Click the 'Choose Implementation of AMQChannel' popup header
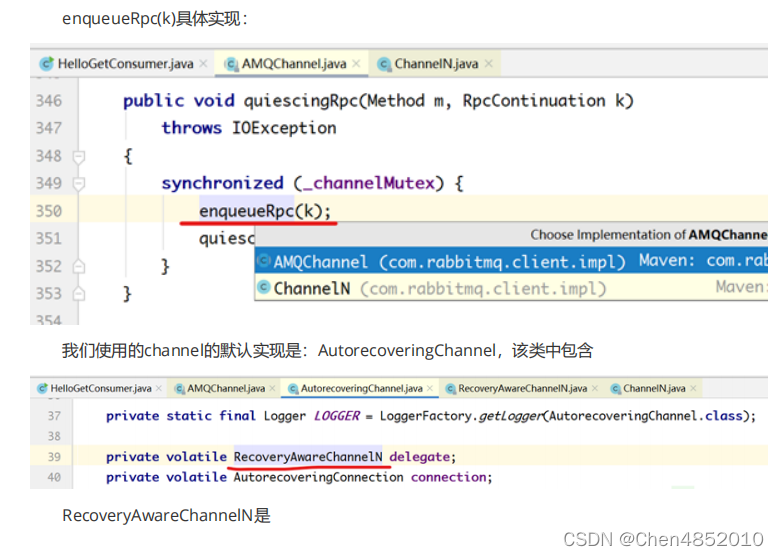Screen dimensions: 779x556 [x=511, y=235]
